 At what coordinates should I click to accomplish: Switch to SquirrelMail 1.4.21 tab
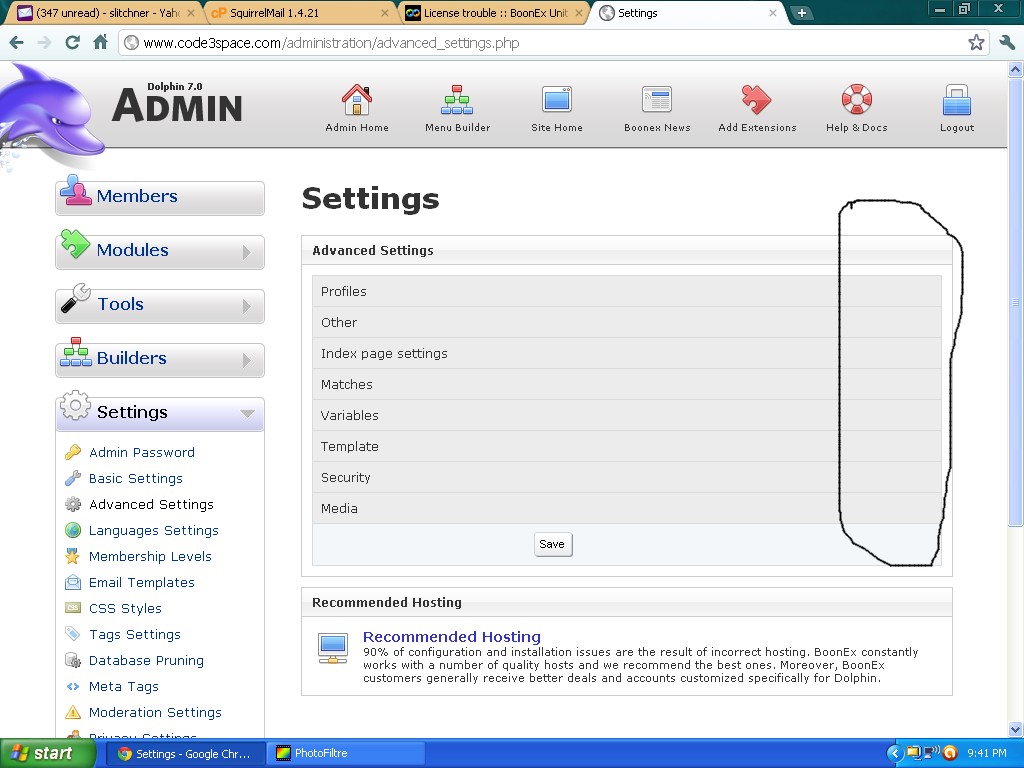(295, 13)
